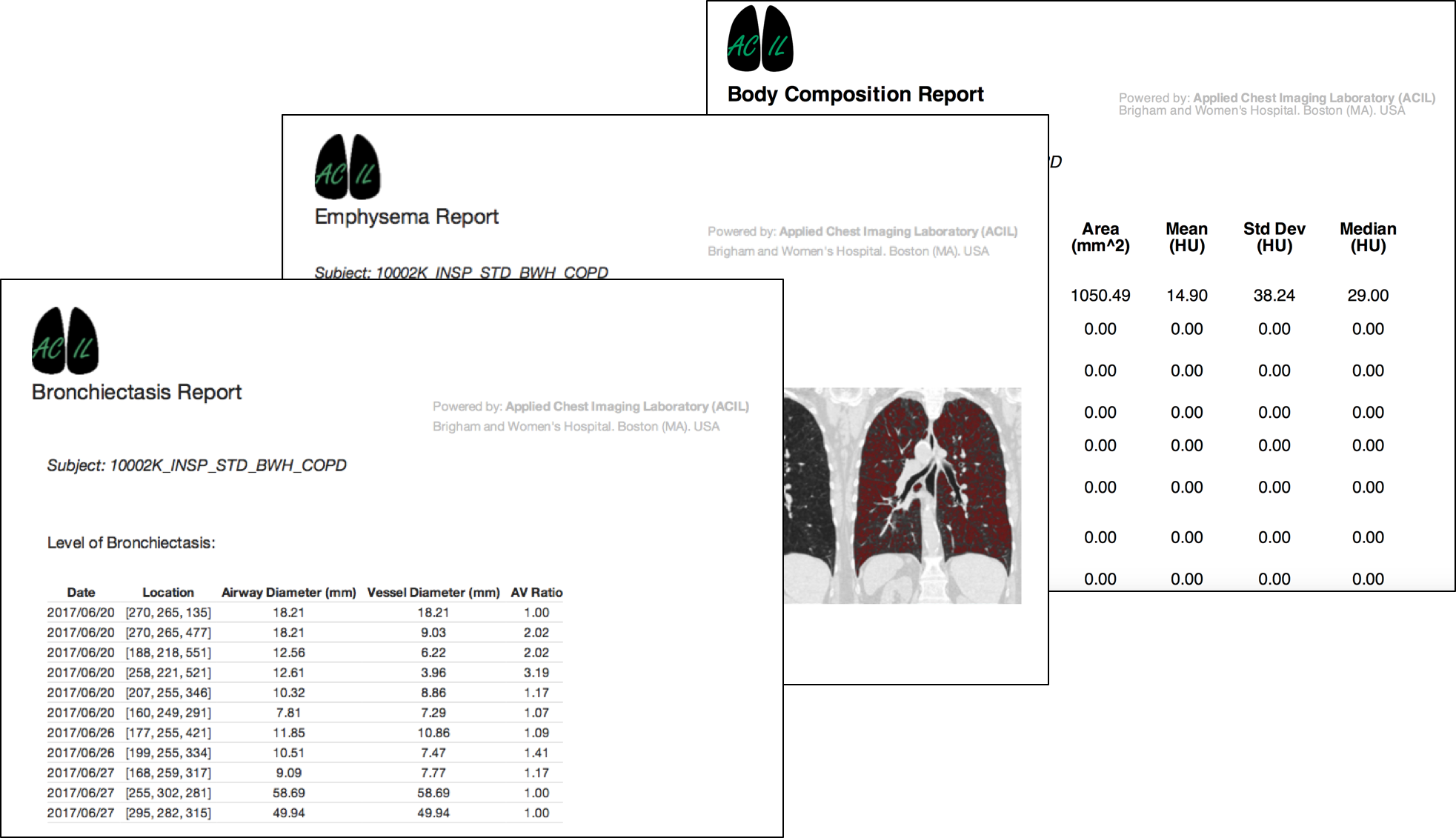
Task: Select the Mean (HU) column header
Action: [1187, 237]
